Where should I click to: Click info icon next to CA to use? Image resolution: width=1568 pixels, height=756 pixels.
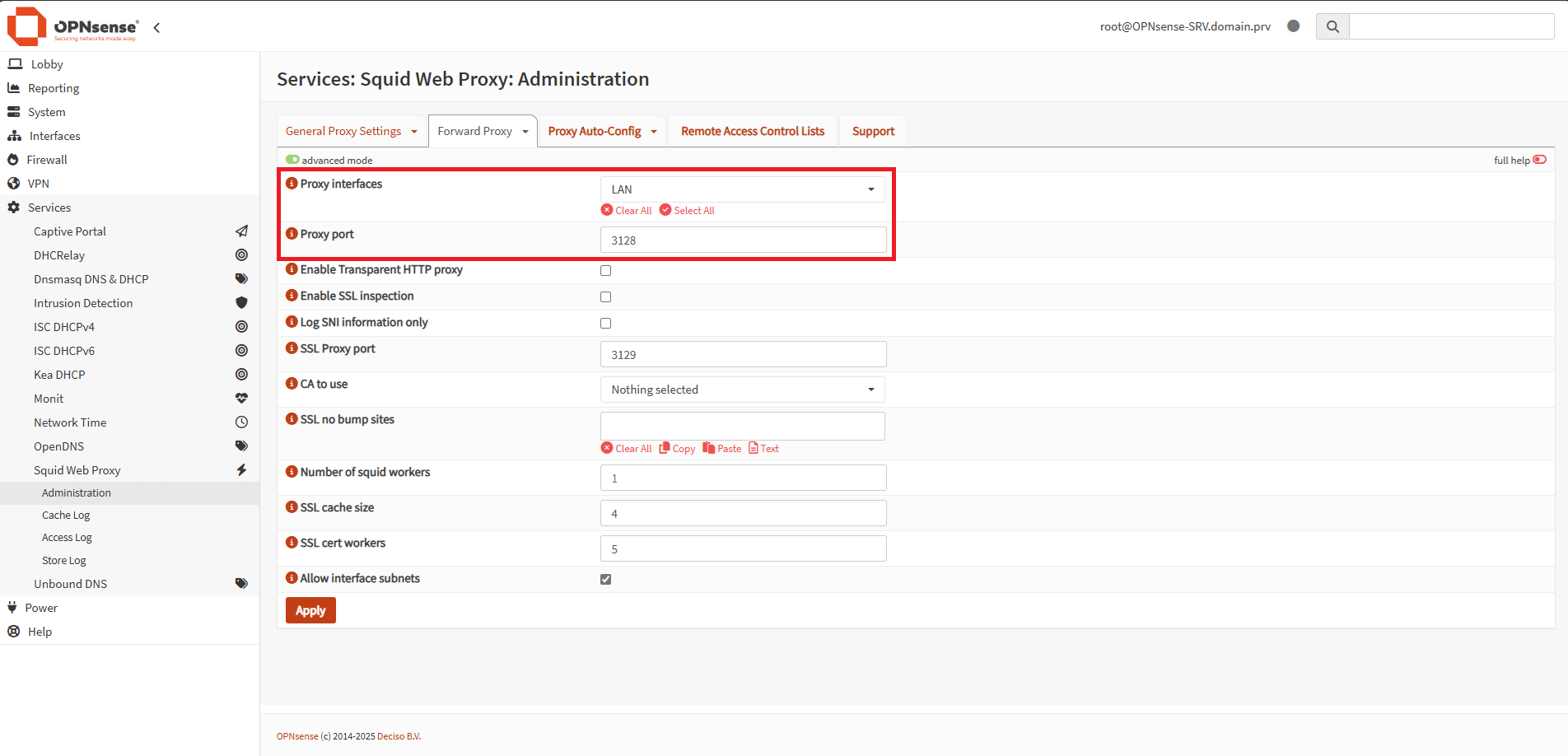pos(292,384)
